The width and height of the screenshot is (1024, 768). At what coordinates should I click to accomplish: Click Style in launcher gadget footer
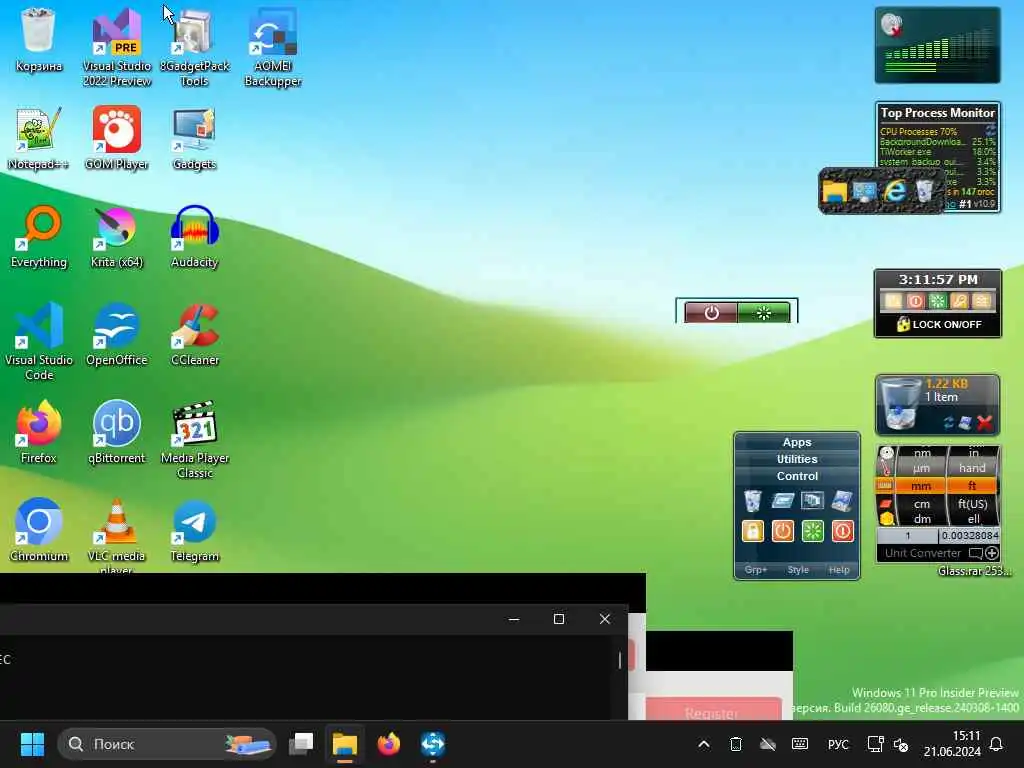pos(797,570)
